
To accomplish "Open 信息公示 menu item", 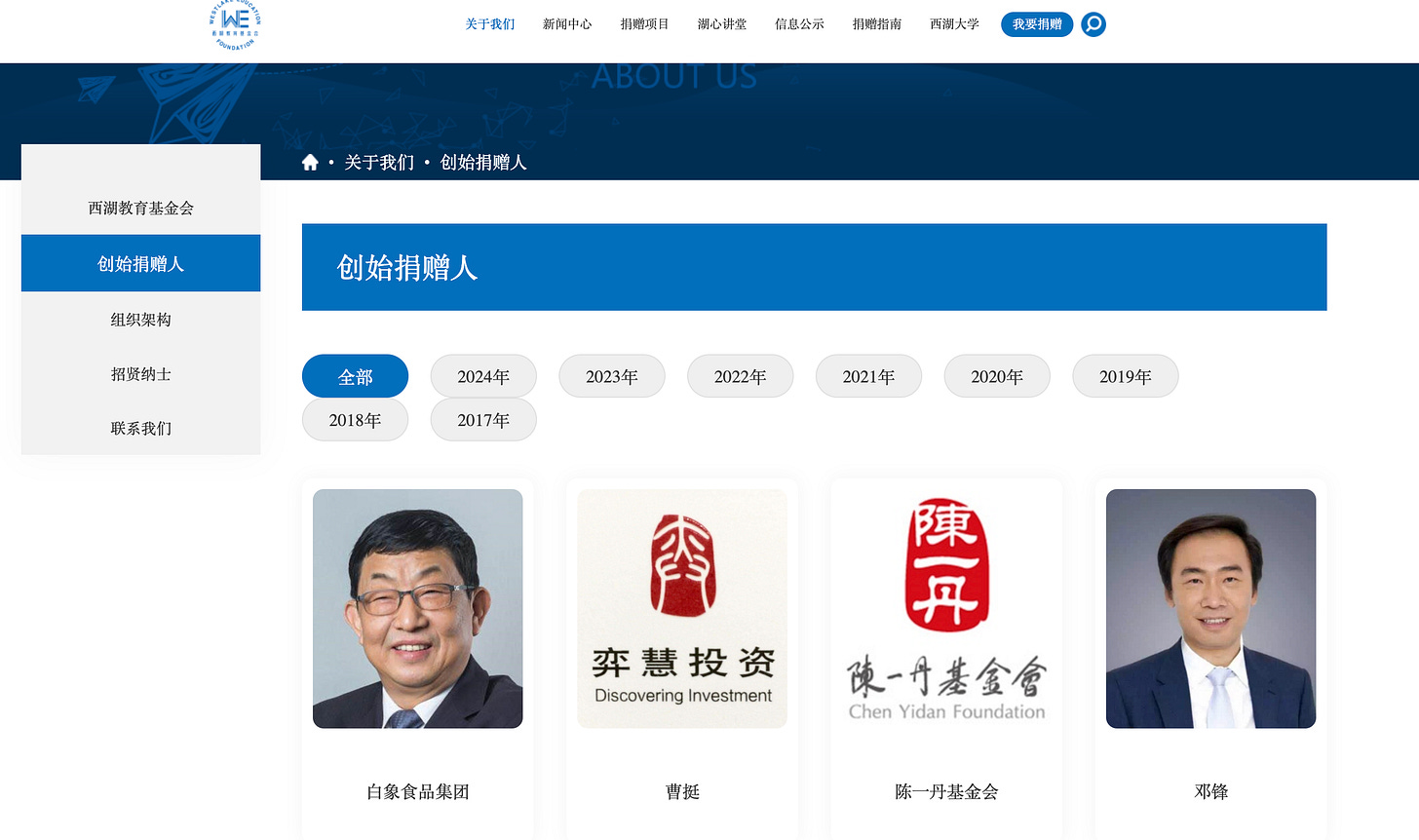I will click(799, 24).
